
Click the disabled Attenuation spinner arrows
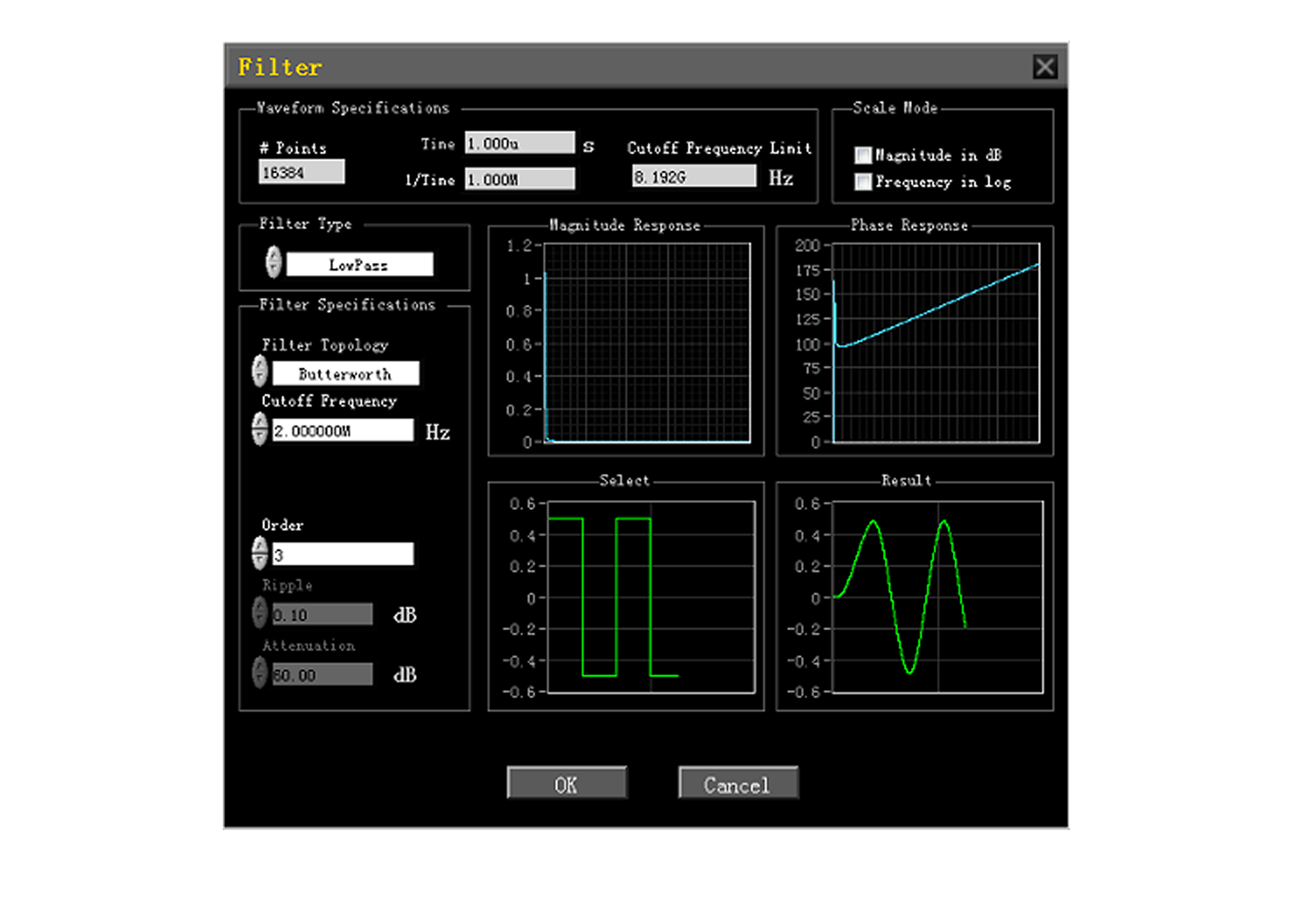pyautogui.click(x=260, y=673)
